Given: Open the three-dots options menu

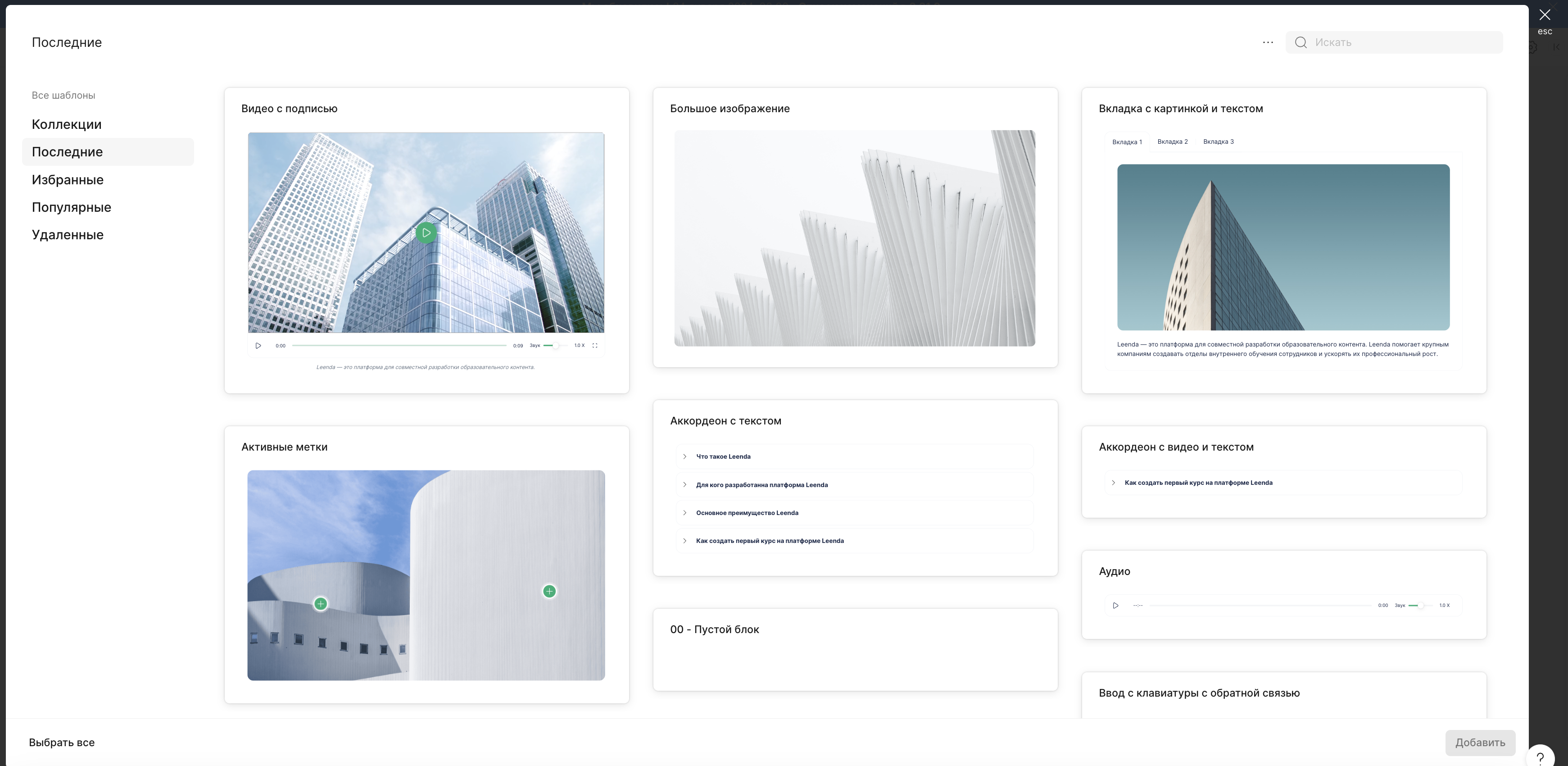Looking at the screenshot, I should coord(1268,43).
